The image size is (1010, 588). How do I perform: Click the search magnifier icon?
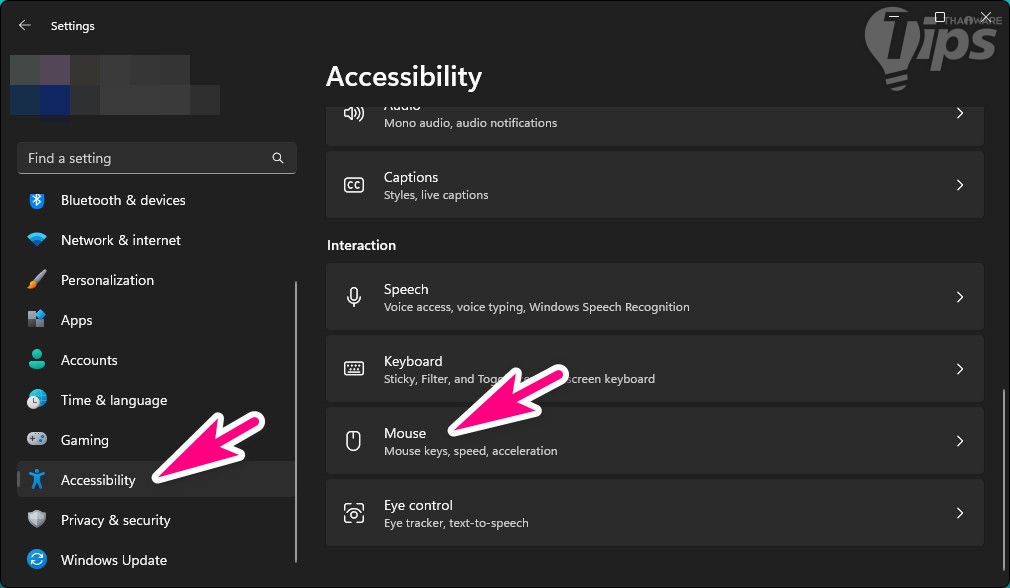[278, 158]
